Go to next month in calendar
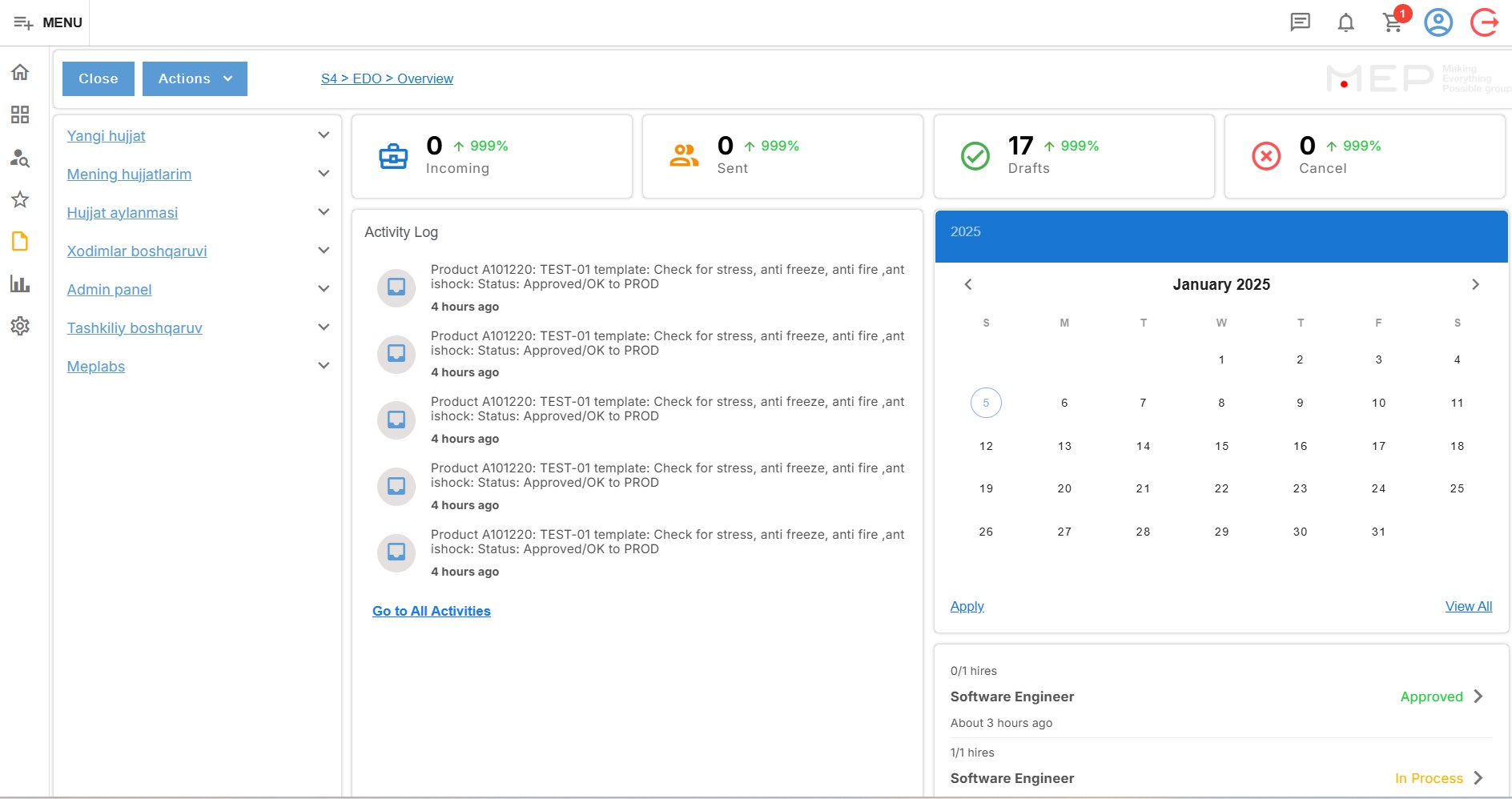Image resolution: width=1512 pixels, height=799 pixels. tap(1475, 284)
